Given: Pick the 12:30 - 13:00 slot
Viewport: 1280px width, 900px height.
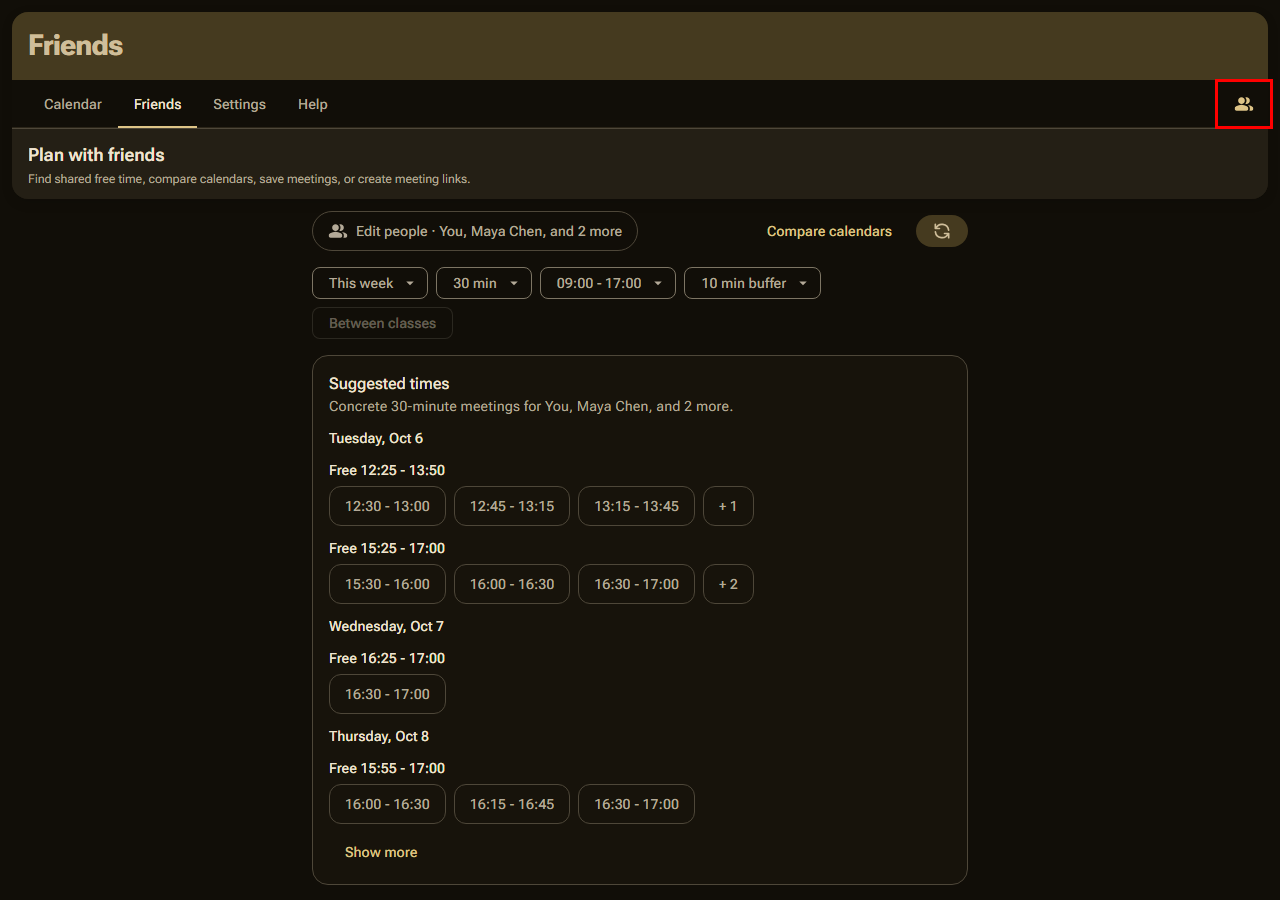Looking at the screenshot, I should click(x=387, y=506).
